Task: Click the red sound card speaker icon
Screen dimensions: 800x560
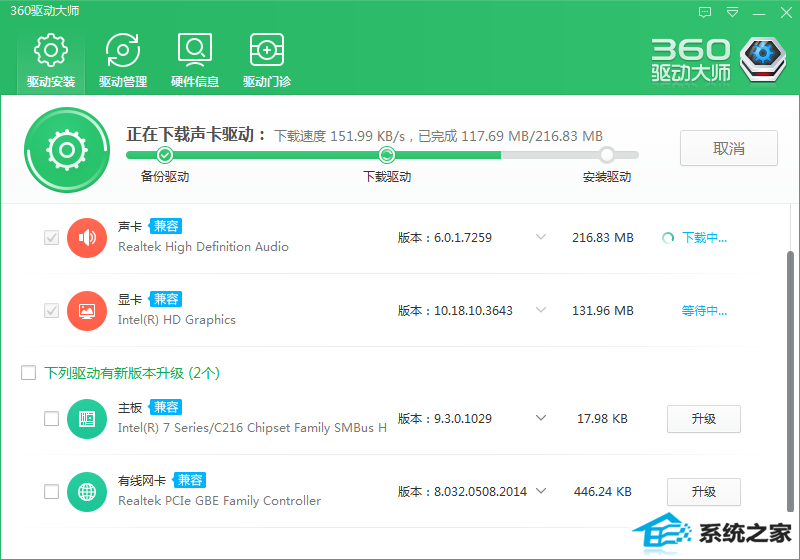Action: tap(87, 238)
